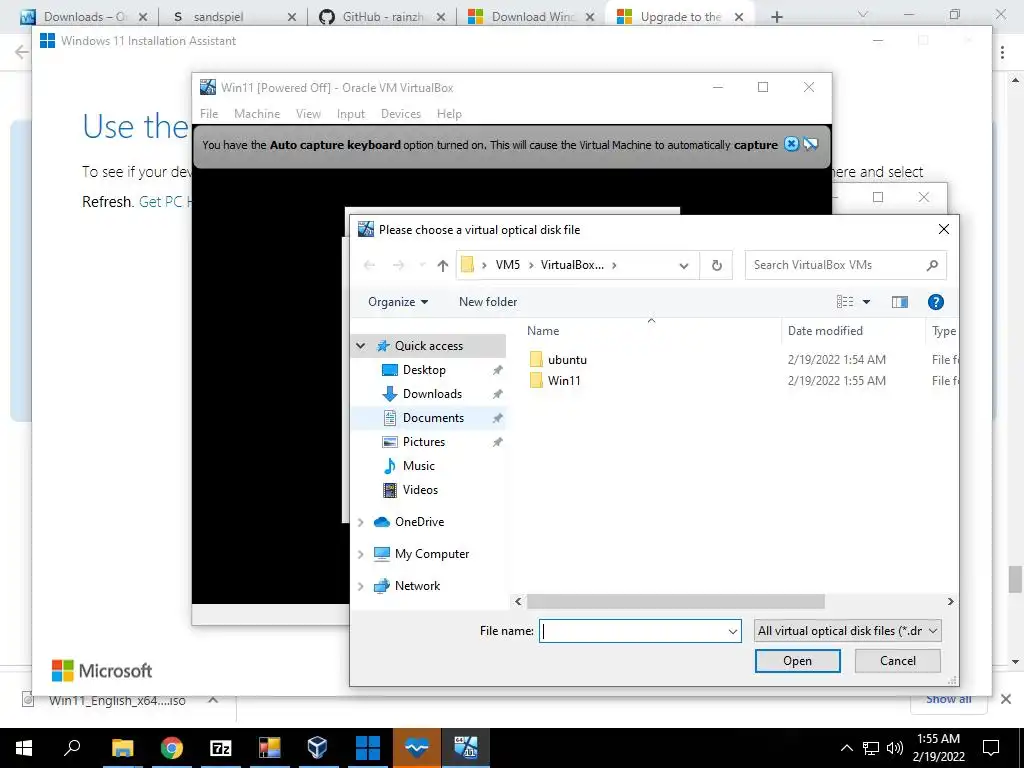Click the Back arrow in file dialog
This screenshot has width=1024, height=768.
[370, 265]
